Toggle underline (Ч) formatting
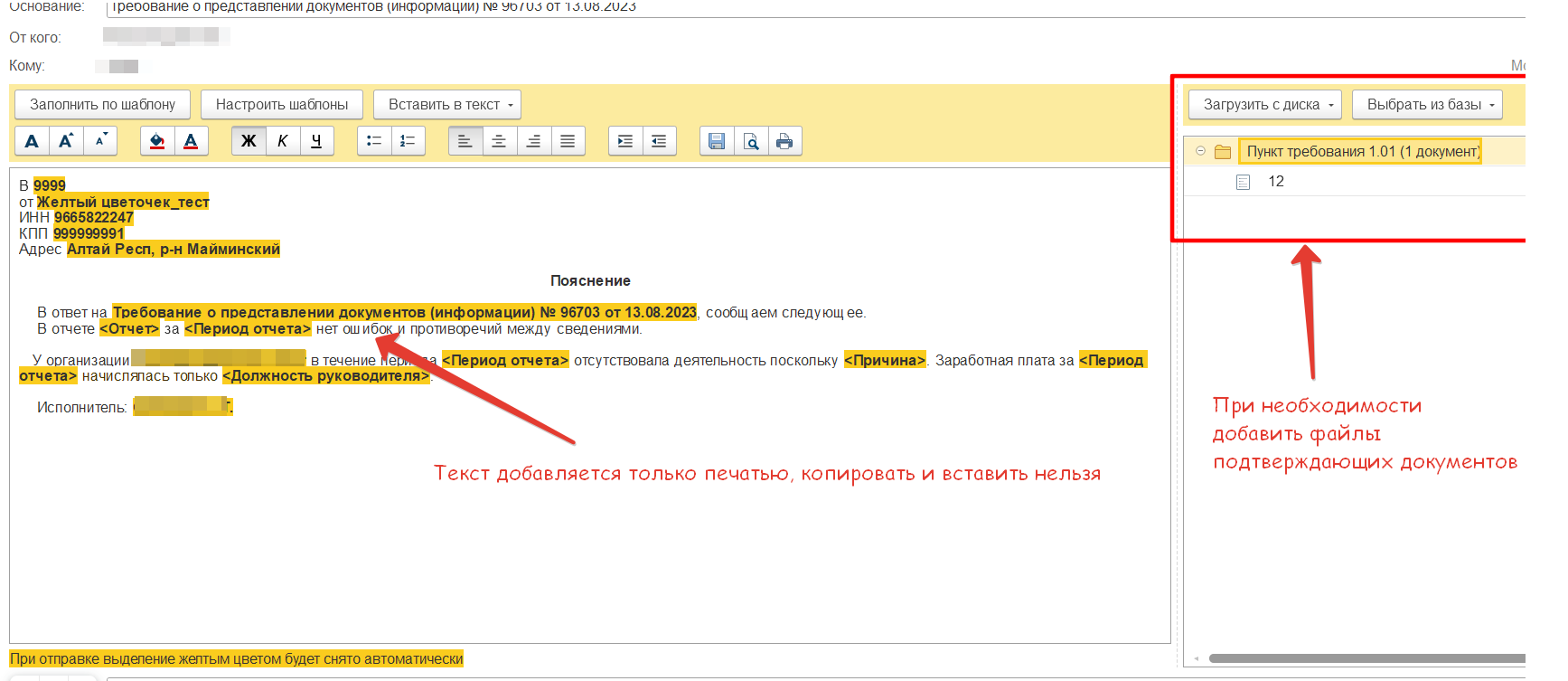This screenshot has width=1568, height=681. point(316,141)
